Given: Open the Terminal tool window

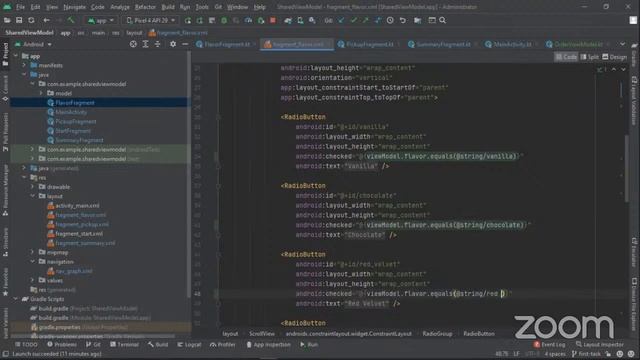Looking at the screenshot, I should click(x=124, y=345).
